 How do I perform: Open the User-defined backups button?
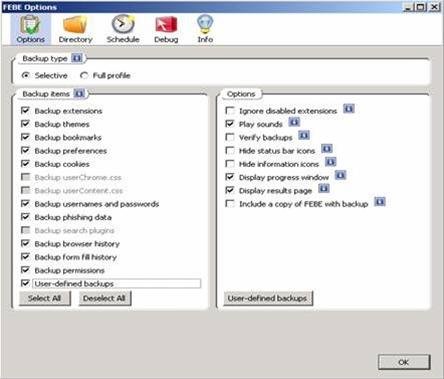(268, 298)
